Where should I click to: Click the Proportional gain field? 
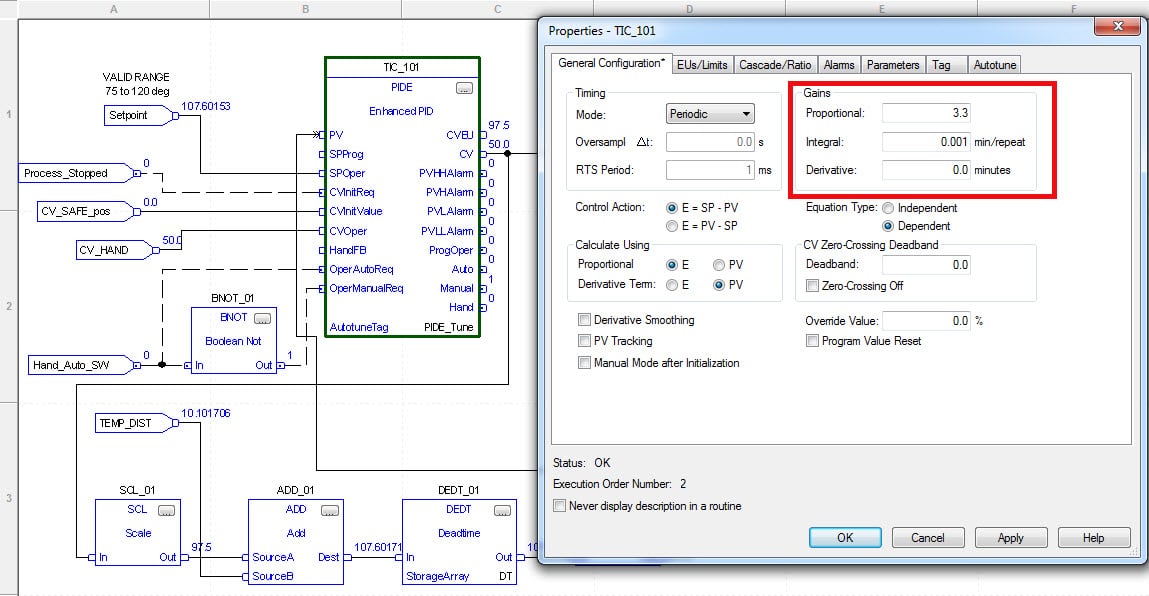pos(926,113)
